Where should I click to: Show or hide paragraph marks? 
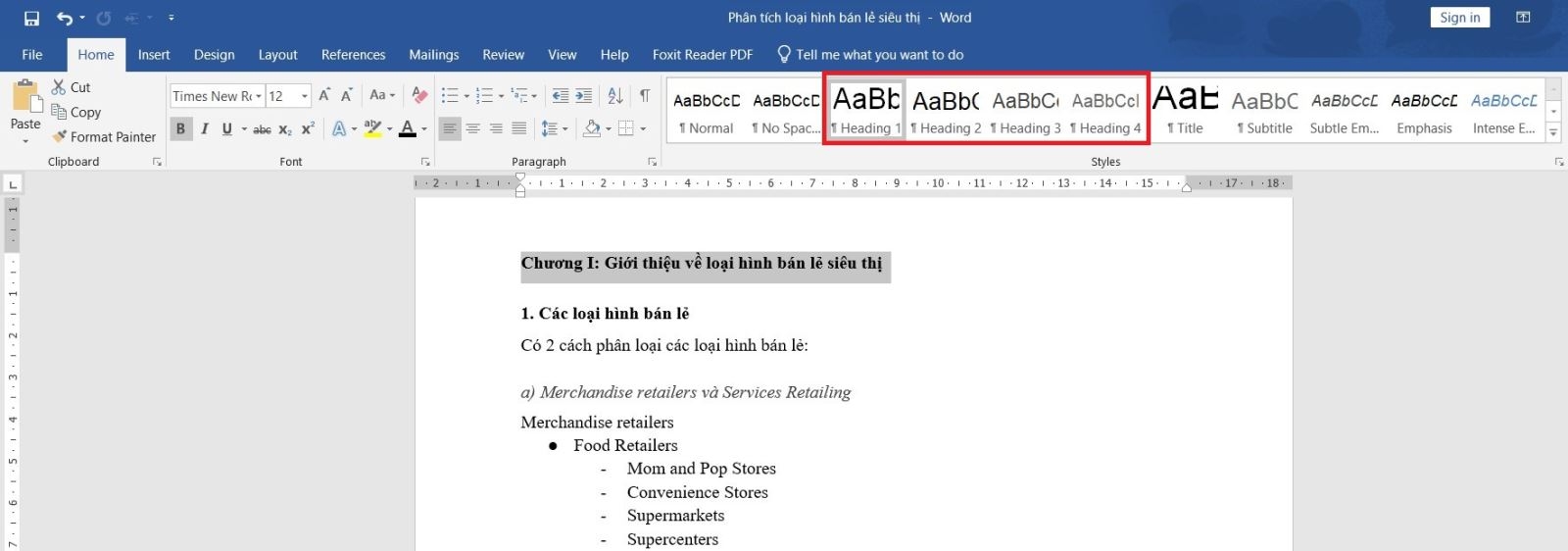(x=645, y=95)
